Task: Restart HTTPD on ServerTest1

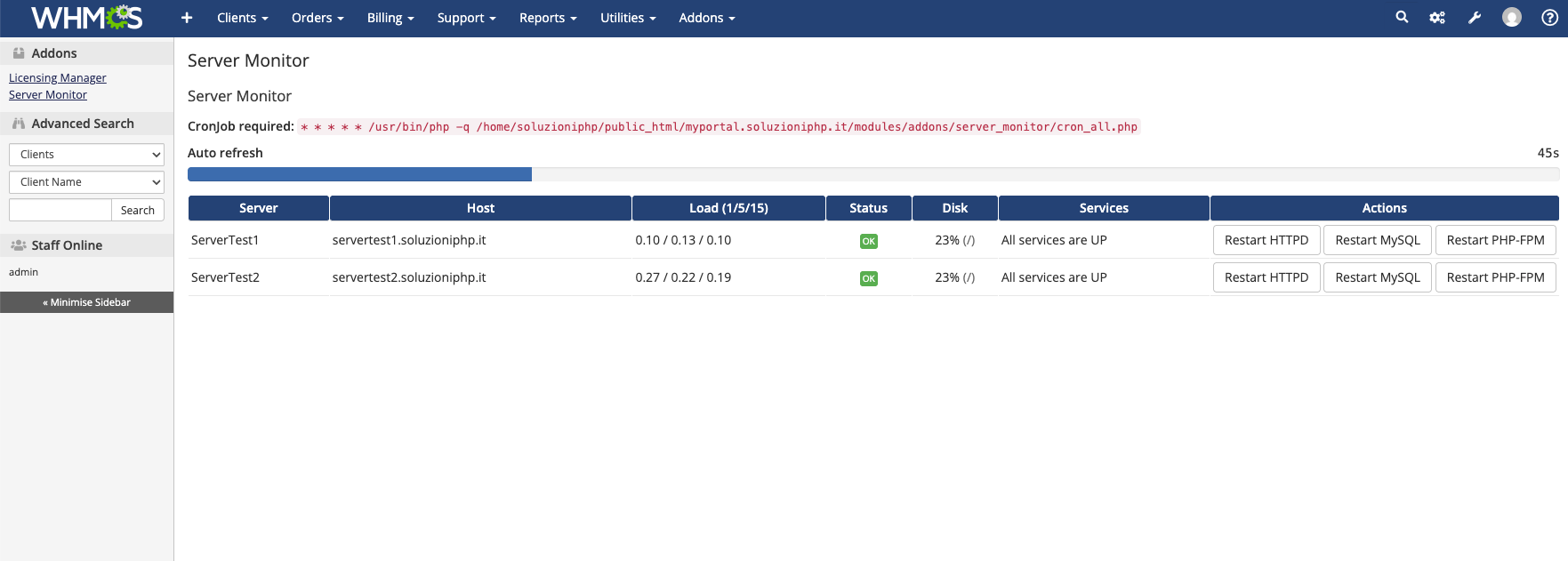Action: 1266,240
